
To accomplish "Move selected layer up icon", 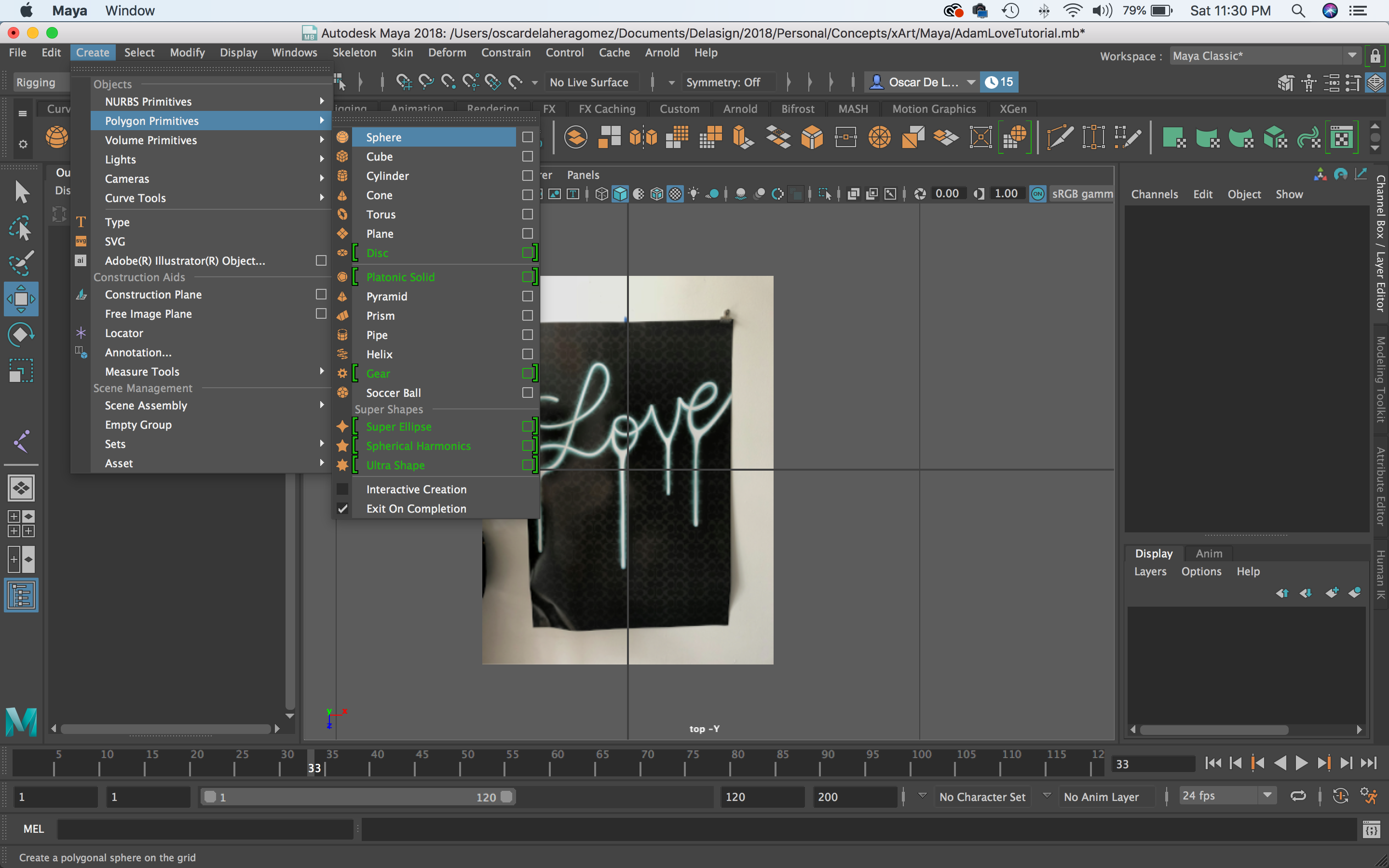I will tap(1282, 593).
